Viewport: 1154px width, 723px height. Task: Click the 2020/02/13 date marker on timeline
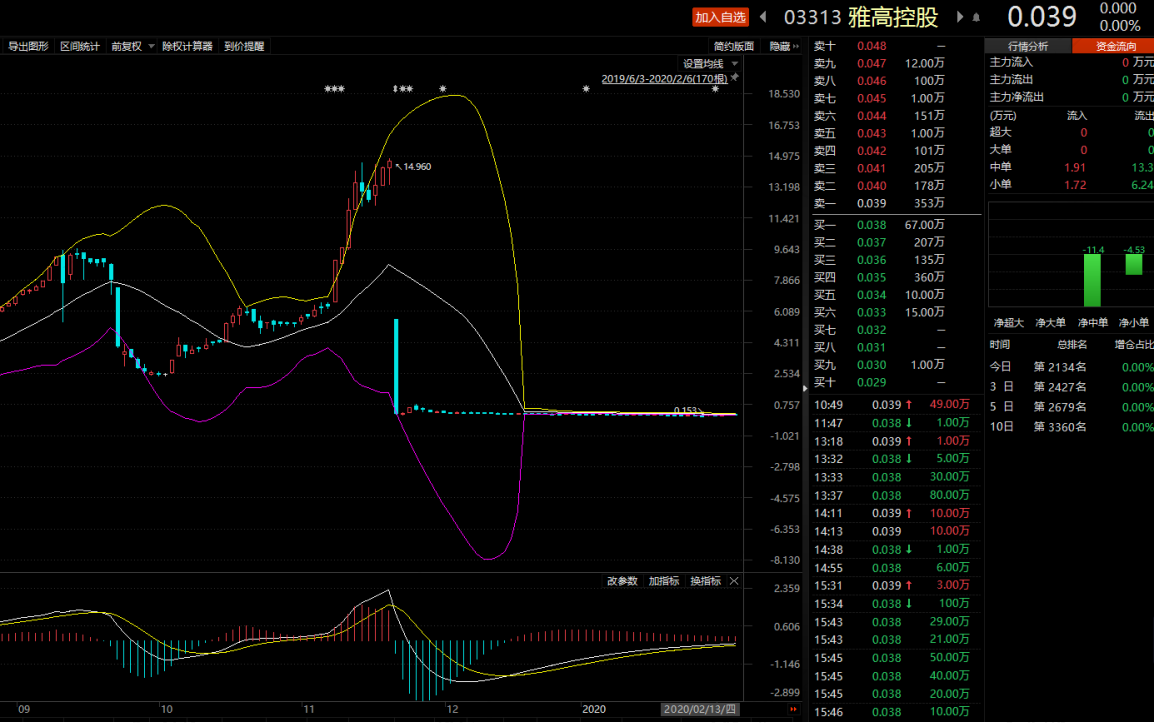699,709
